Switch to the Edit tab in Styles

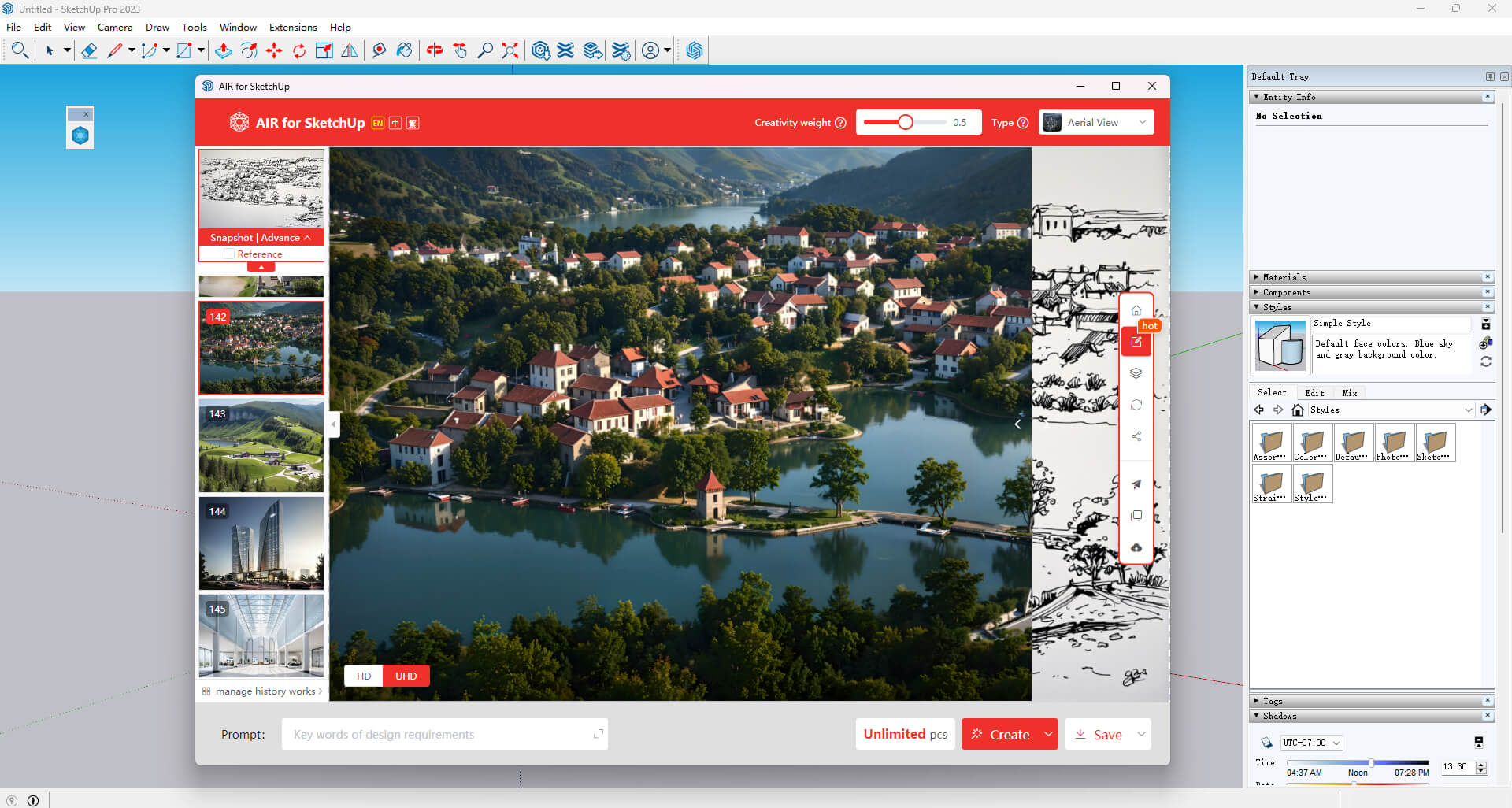coord(1314,393)
